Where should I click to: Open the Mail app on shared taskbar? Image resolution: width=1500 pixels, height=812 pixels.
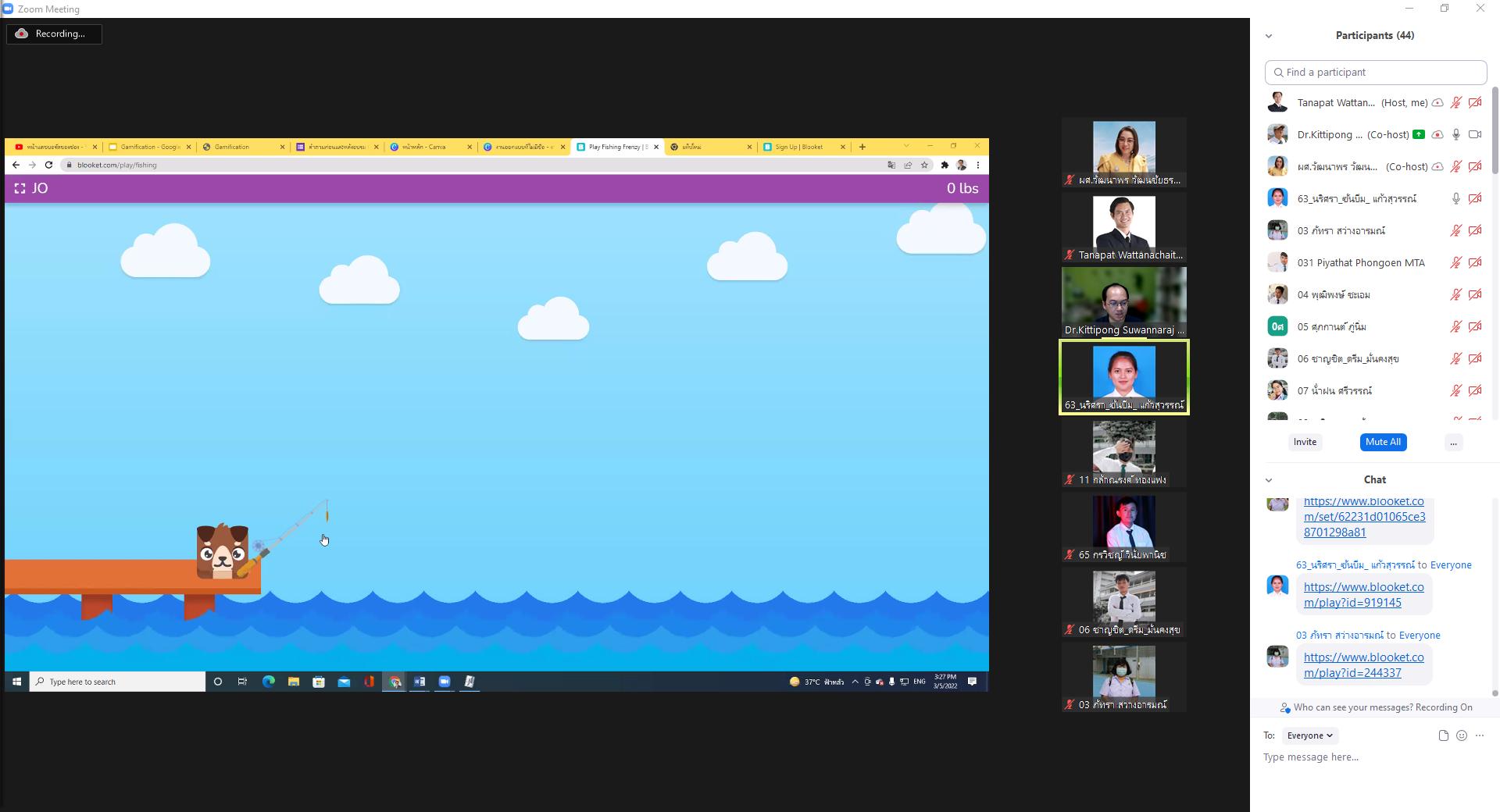tap(344, 682)
